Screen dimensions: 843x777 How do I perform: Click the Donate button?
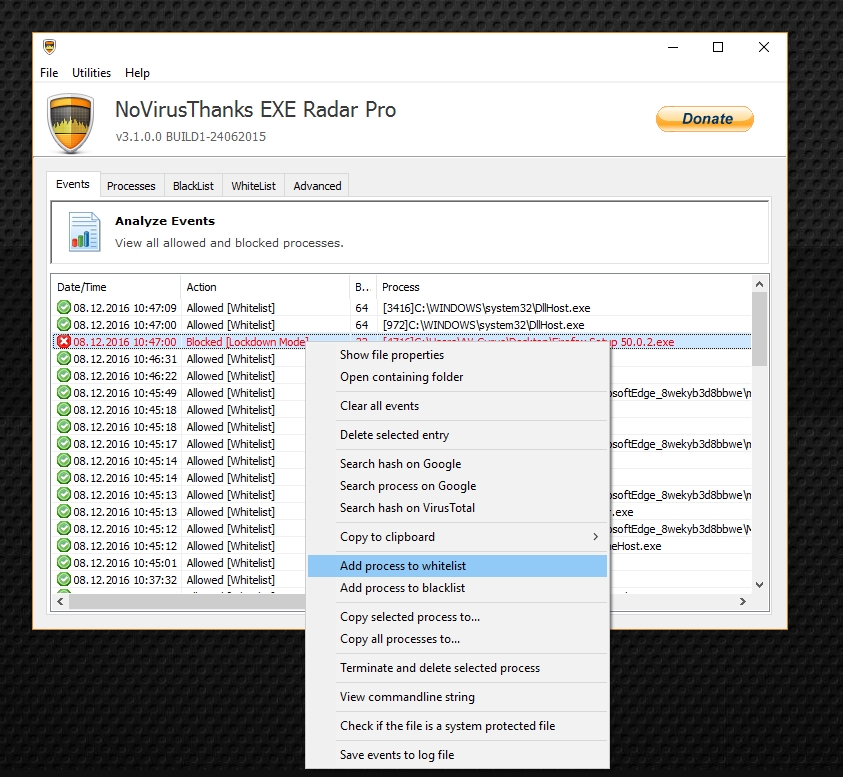pyautogui.click(x=705, y=119)
